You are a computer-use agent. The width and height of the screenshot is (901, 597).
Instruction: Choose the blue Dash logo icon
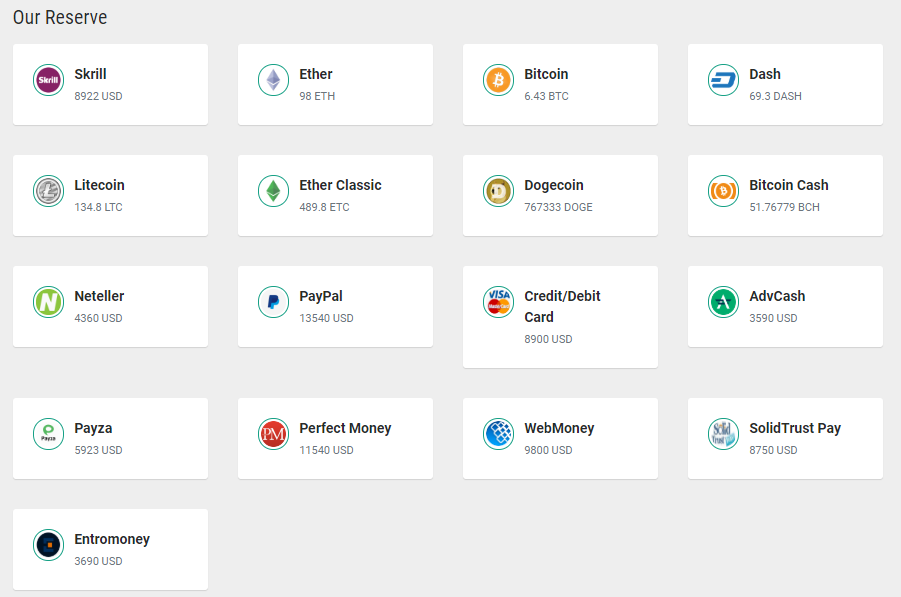[723, 80]
